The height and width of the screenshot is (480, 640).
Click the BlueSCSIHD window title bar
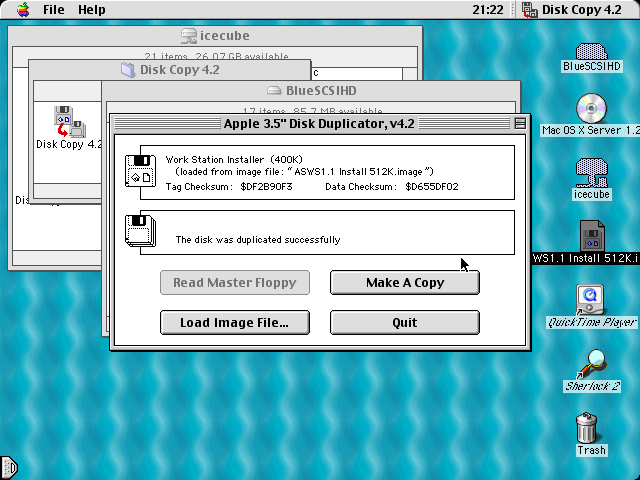311,90
